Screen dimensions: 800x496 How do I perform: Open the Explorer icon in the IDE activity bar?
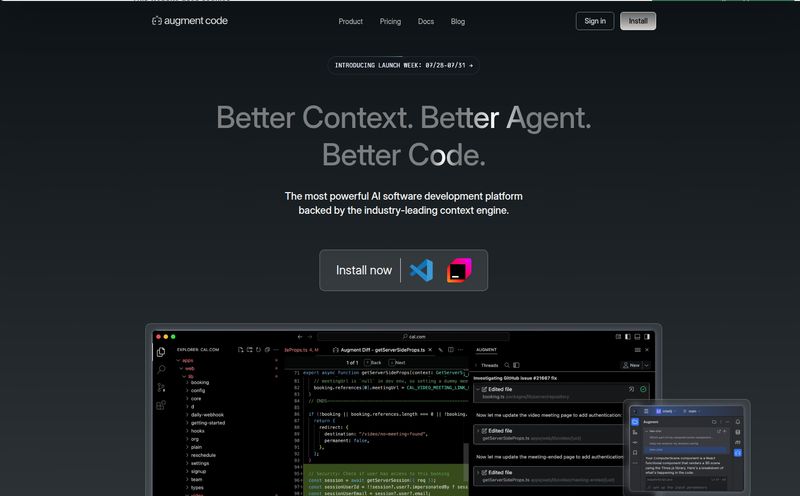pyautogui.click(x=161, y=352)
